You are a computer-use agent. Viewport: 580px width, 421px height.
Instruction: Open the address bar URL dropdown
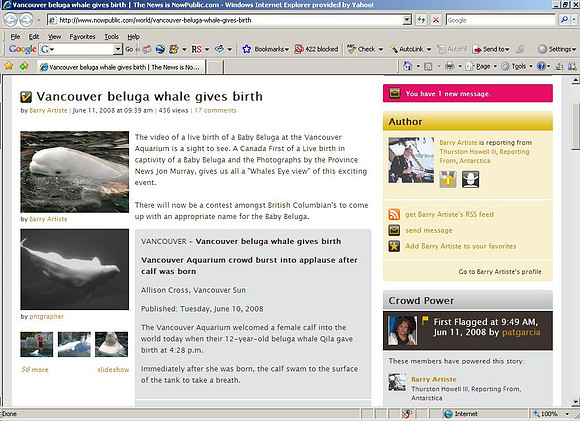pos(407,20)
